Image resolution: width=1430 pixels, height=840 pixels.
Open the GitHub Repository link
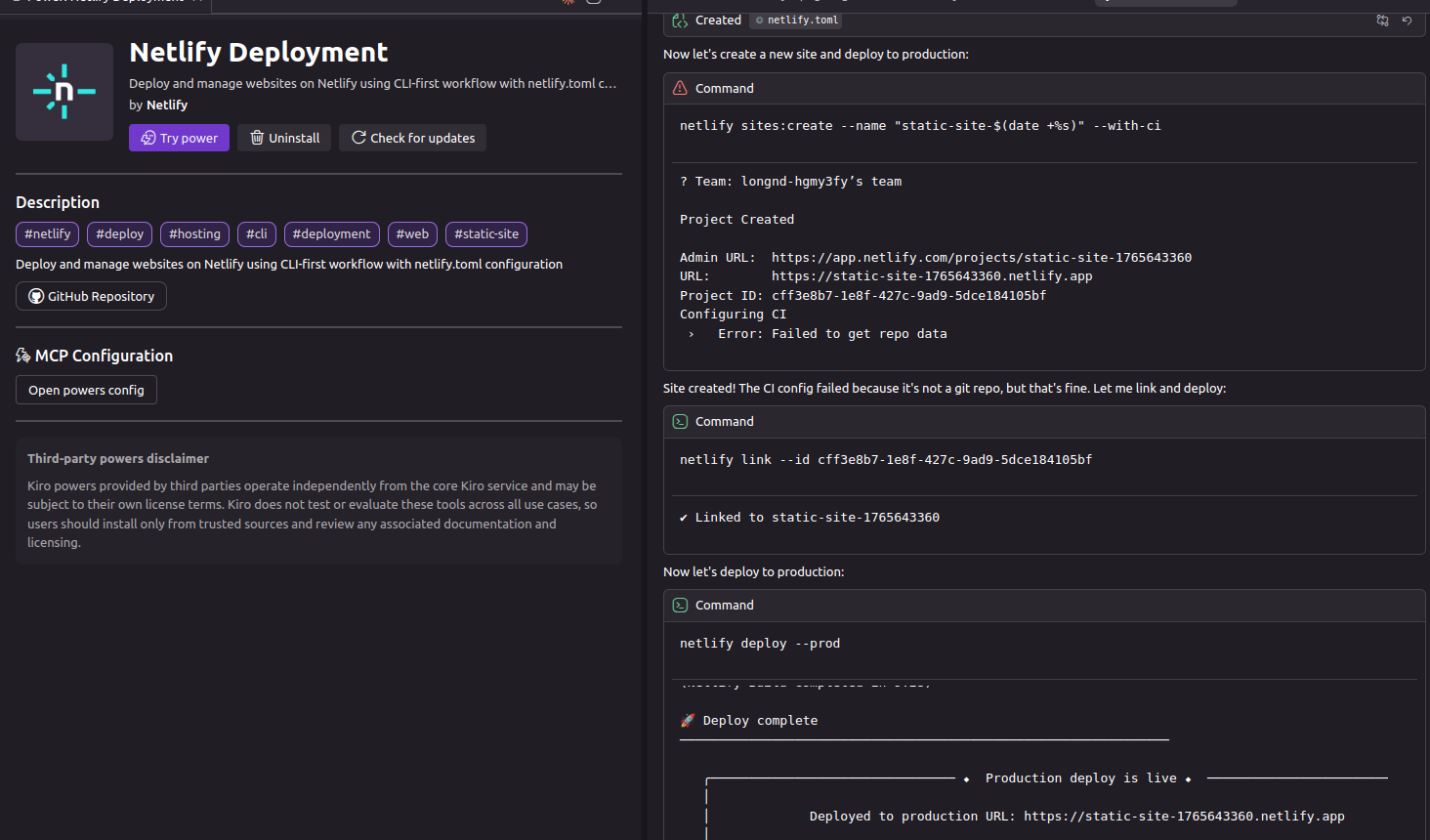tap(91, 296)
